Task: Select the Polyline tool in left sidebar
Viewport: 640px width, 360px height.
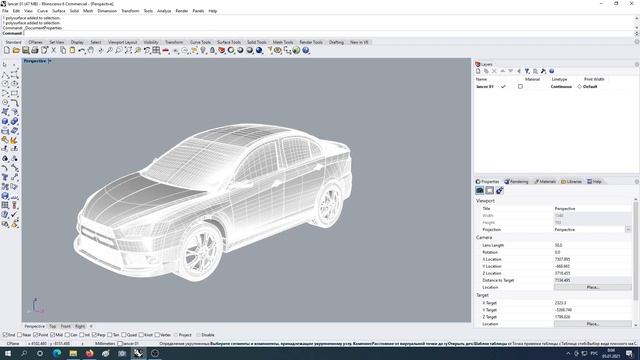Action: (5, 74)
